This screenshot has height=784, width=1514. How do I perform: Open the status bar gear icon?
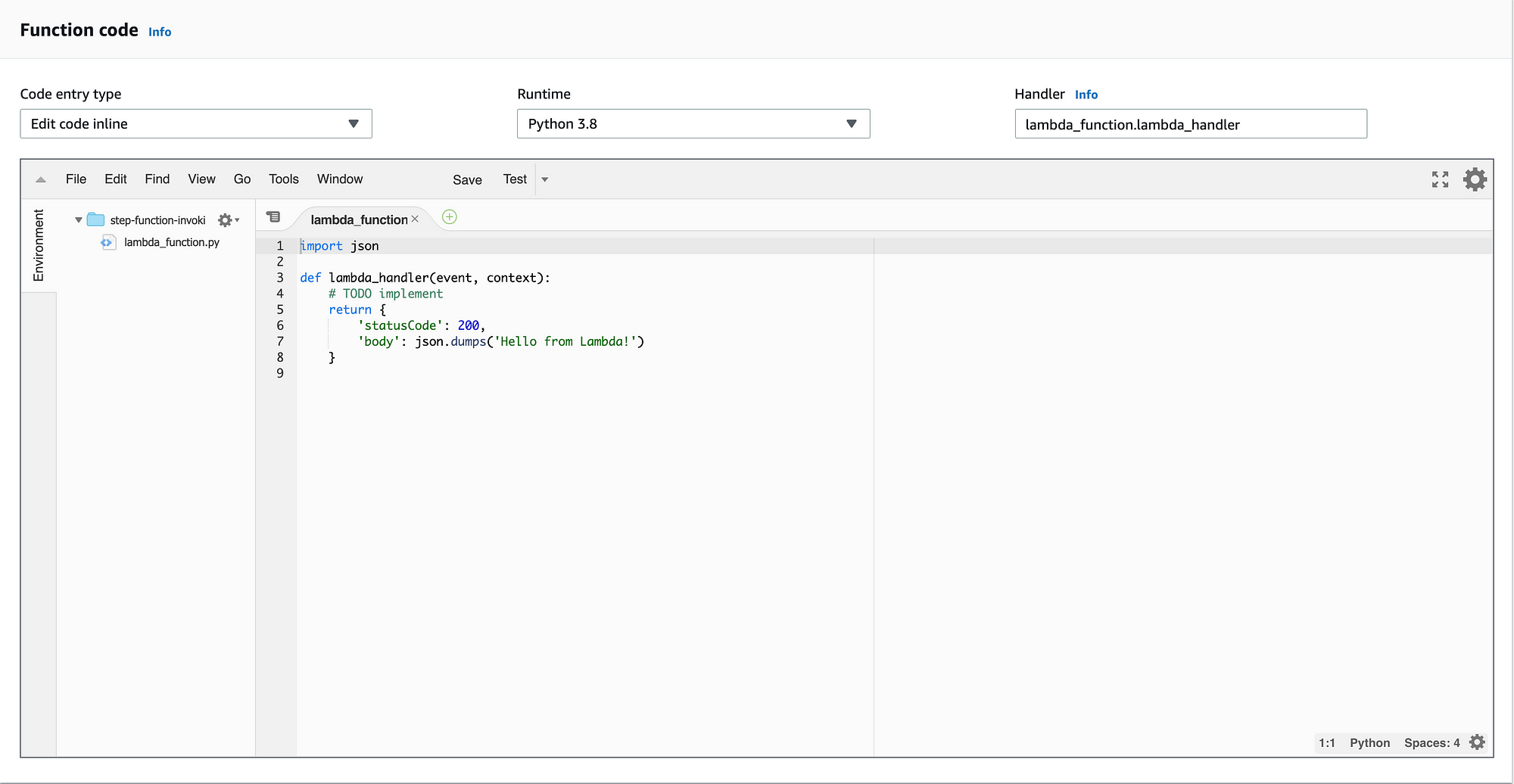click(1477, 742)
